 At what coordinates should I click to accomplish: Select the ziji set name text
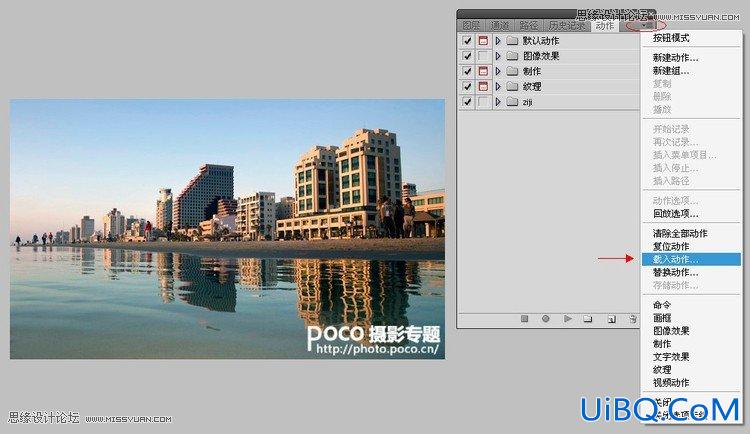click(x=528, y=102)
